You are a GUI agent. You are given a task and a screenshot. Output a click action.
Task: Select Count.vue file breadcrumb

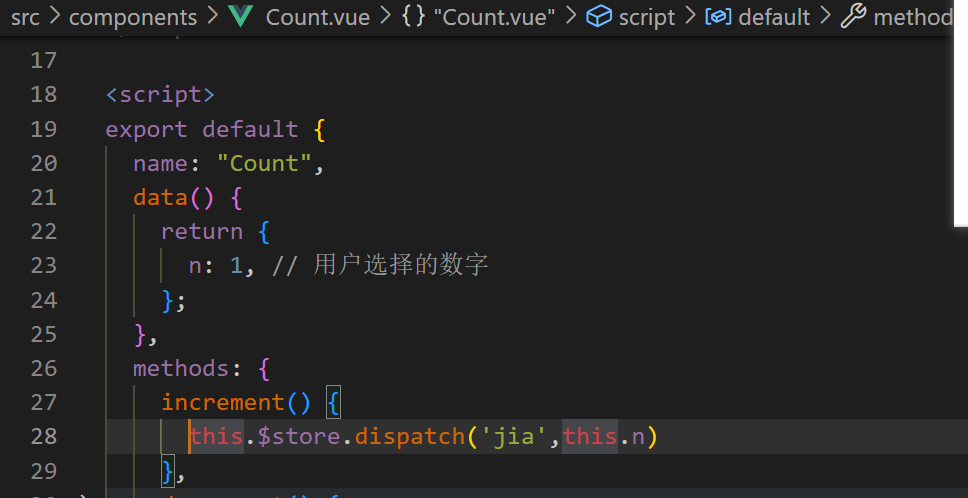coord(317,17)
